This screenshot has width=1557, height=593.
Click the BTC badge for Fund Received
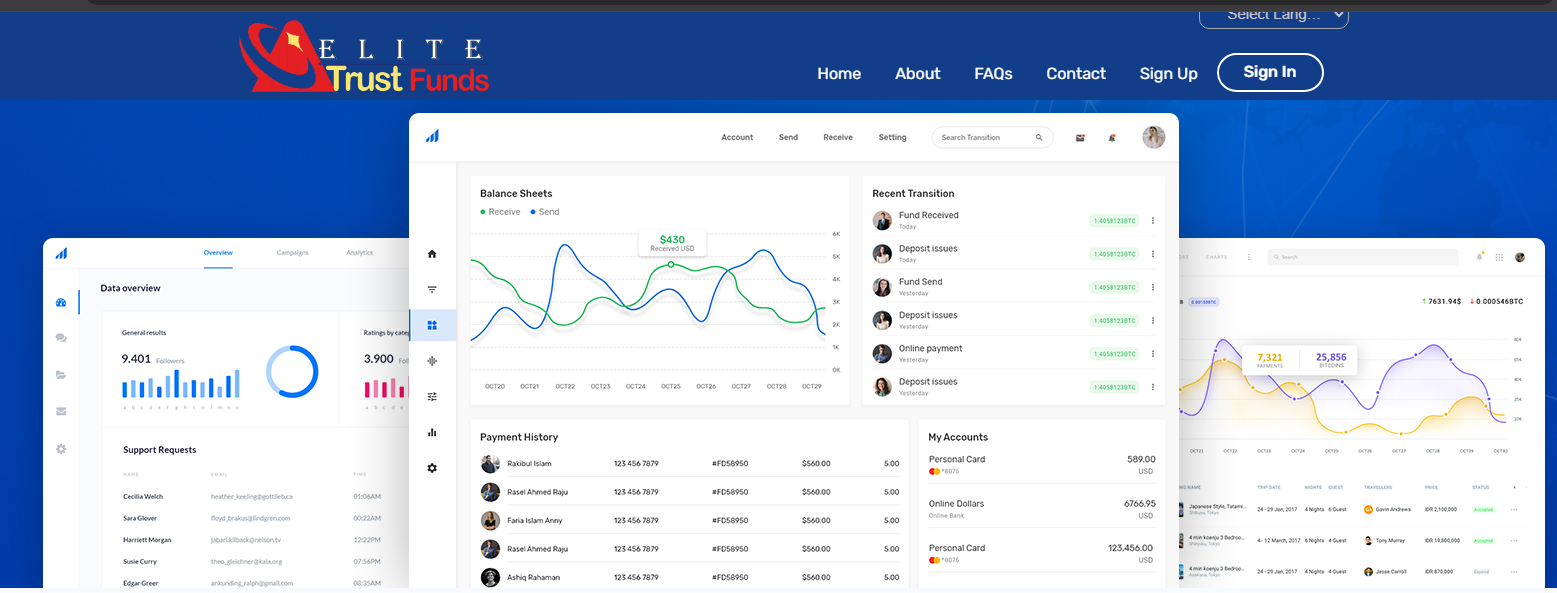click(1114, 221)
